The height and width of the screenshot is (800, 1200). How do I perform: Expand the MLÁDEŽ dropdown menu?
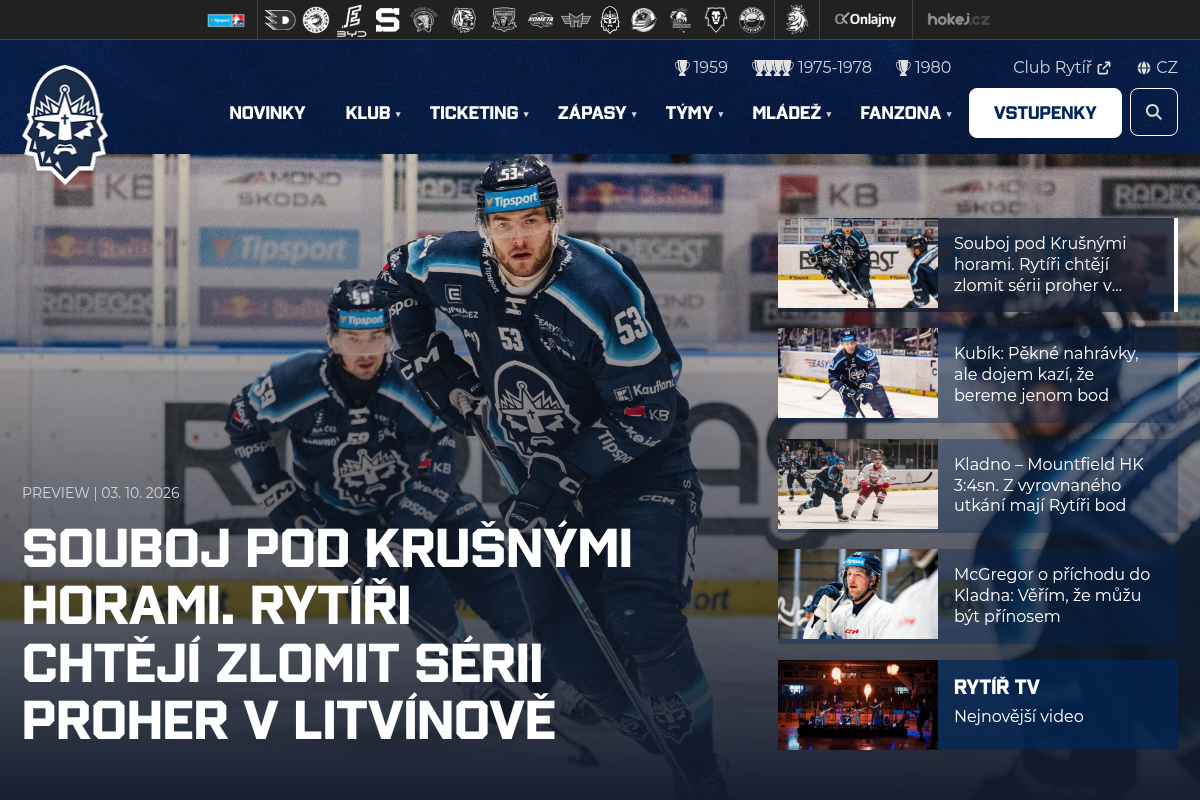(x=792, y=113)
